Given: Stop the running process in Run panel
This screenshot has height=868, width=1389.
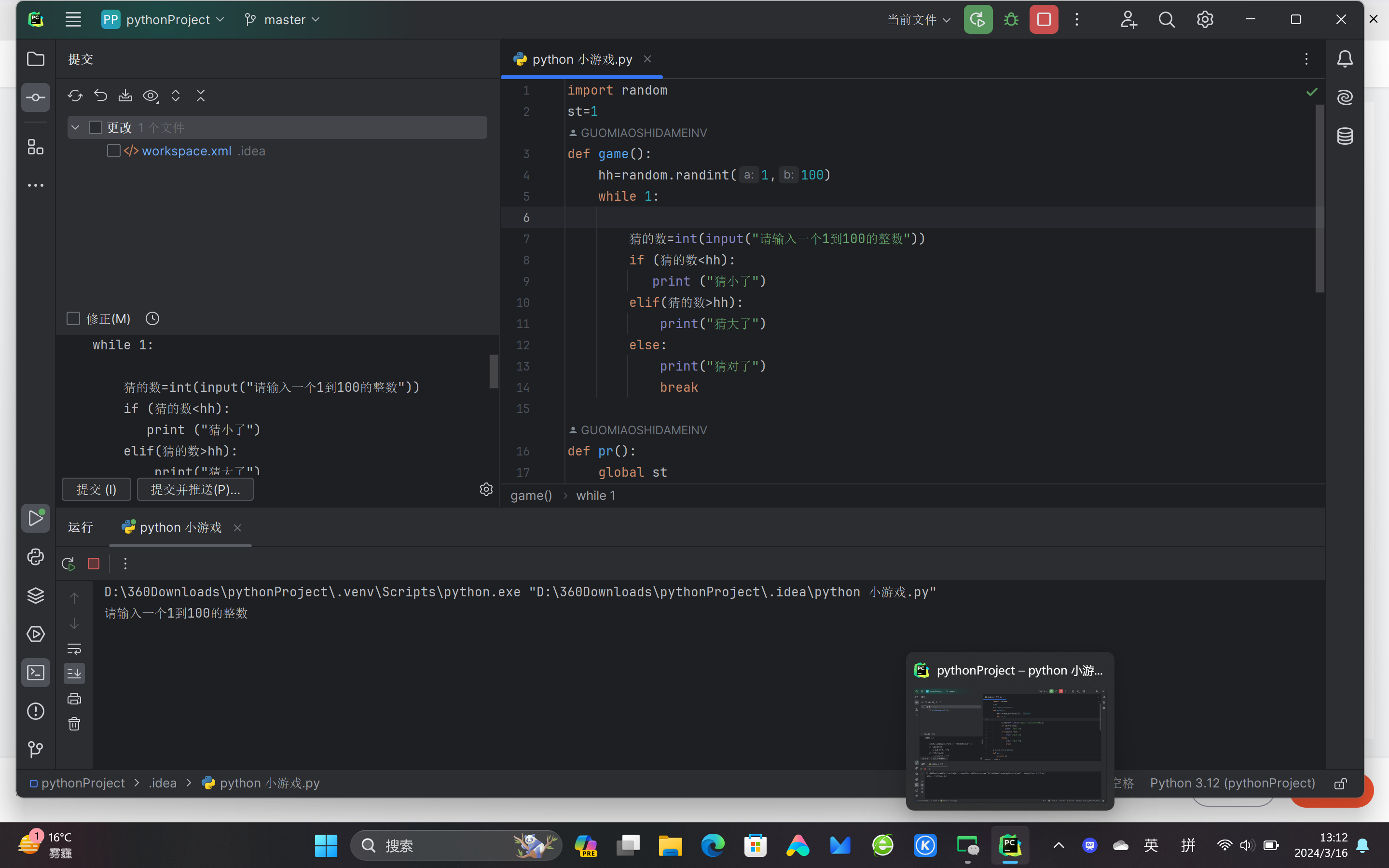Looking at the screenshot, I should coord(94,564).
